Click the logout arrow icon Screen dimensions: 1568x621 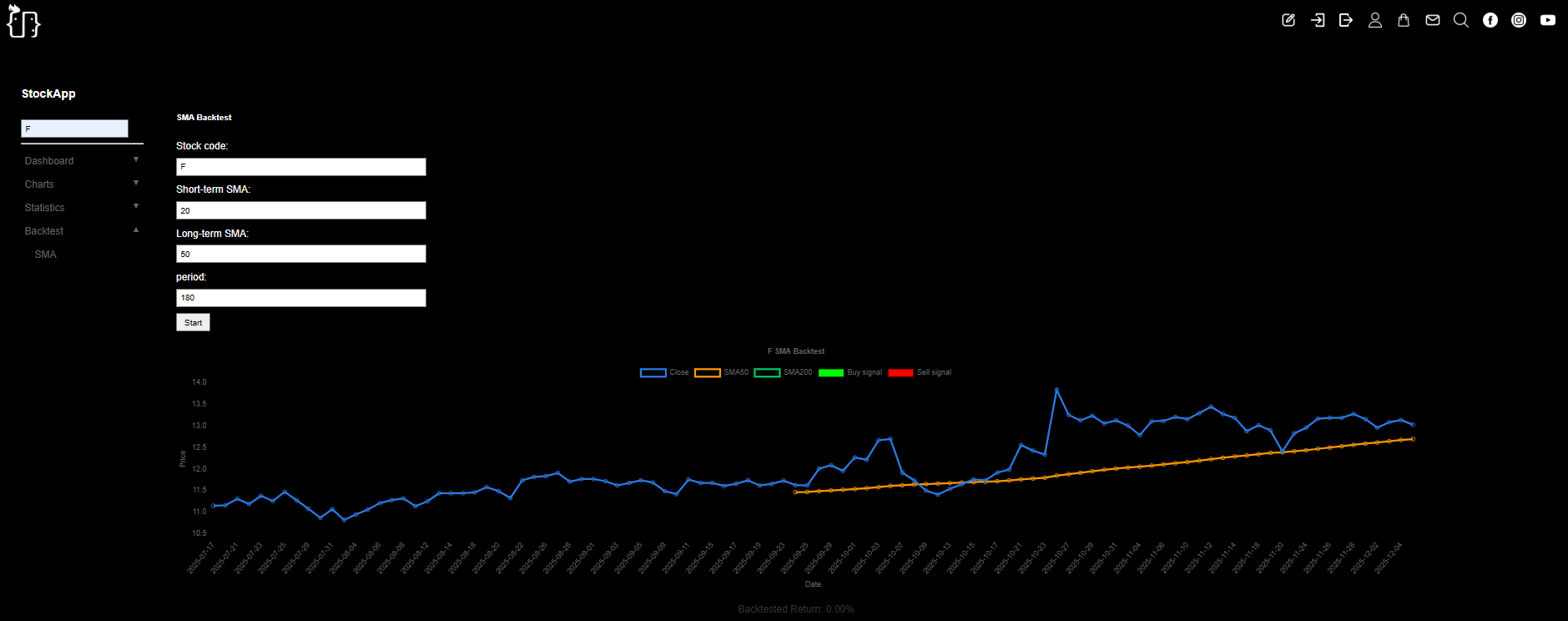1346,20
